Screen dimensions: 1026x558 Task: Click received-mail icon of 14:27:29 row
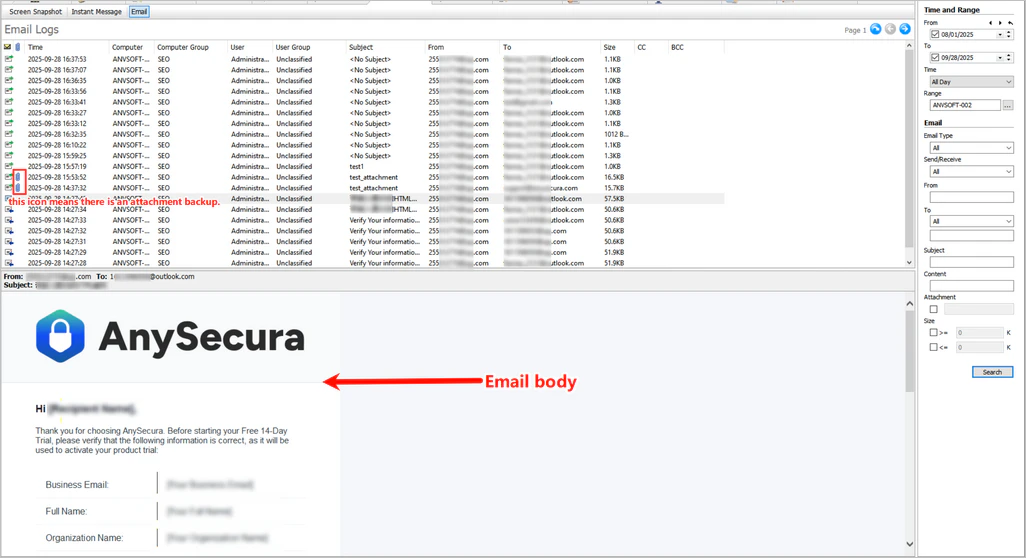pos(9,253)
